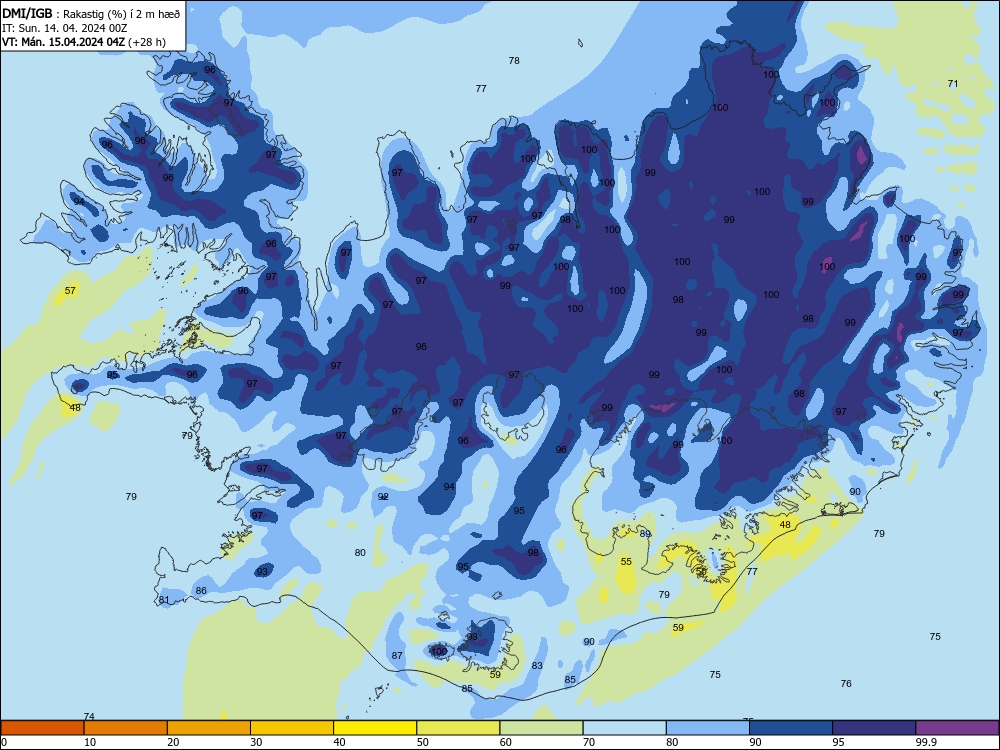This screenshot has height=750, width=1000.
Task: Click the humidity value '81' on southwest peninsula
Action: coord(165,599)
